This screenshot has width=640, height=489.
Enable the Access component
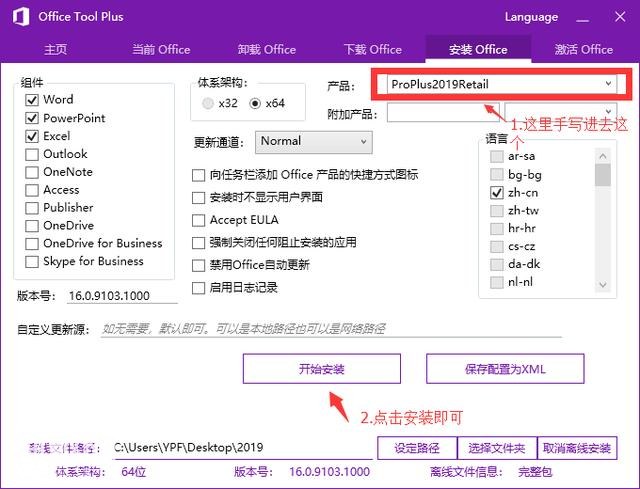click(x=32, y=190)
